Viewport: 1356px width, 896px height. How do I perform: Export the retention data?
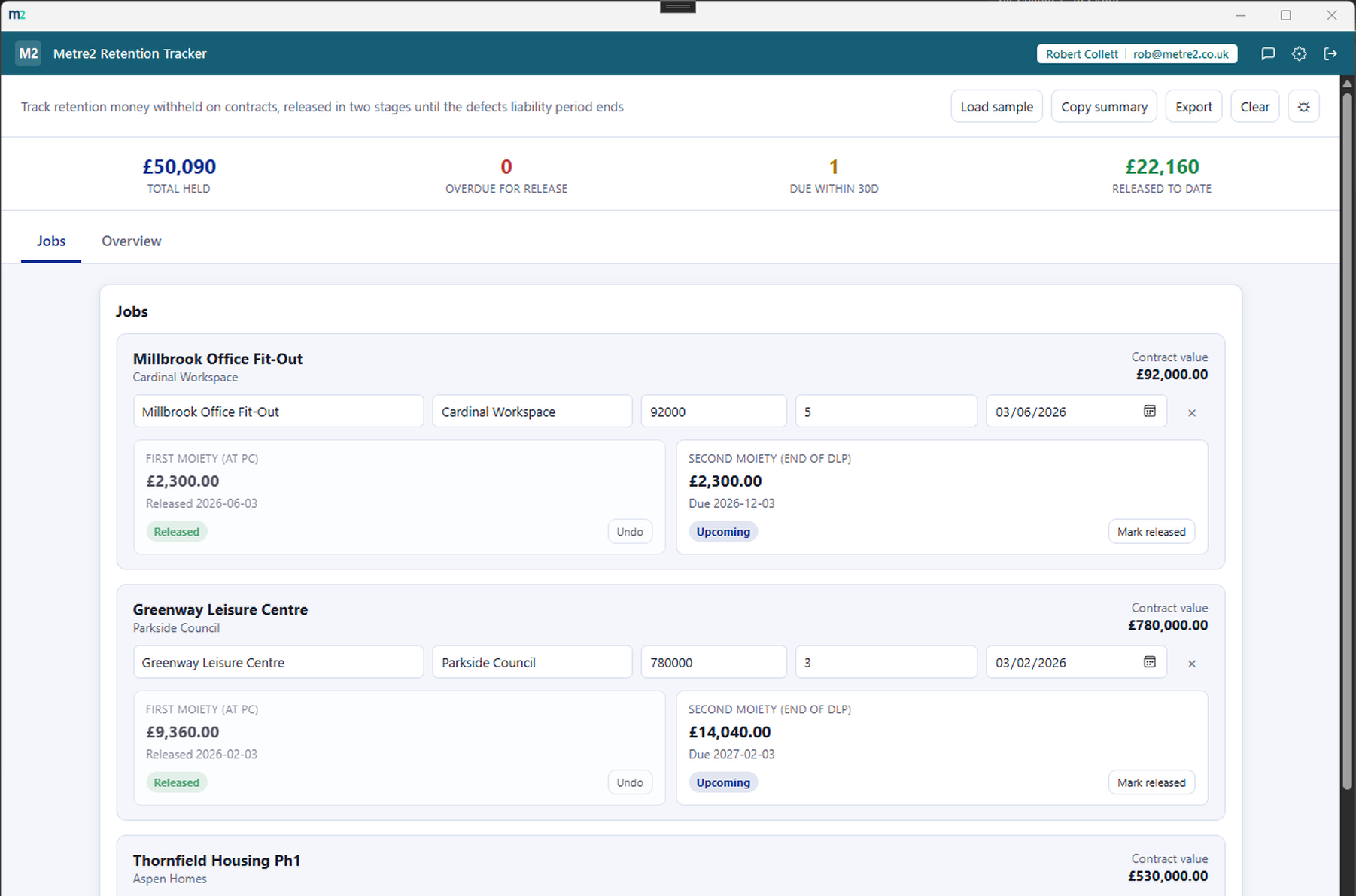1193,107
